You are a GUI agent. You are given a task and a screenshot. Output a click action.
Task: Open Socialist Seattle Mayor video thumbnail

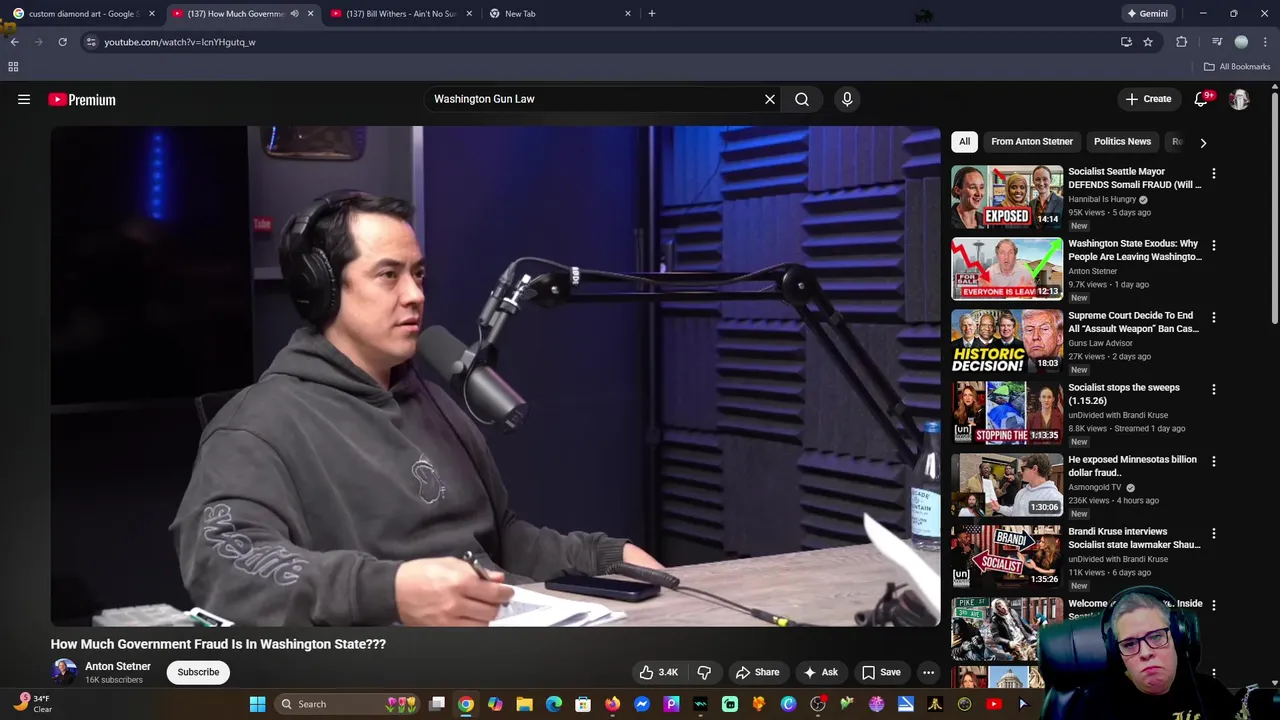tap(1006, 197)
